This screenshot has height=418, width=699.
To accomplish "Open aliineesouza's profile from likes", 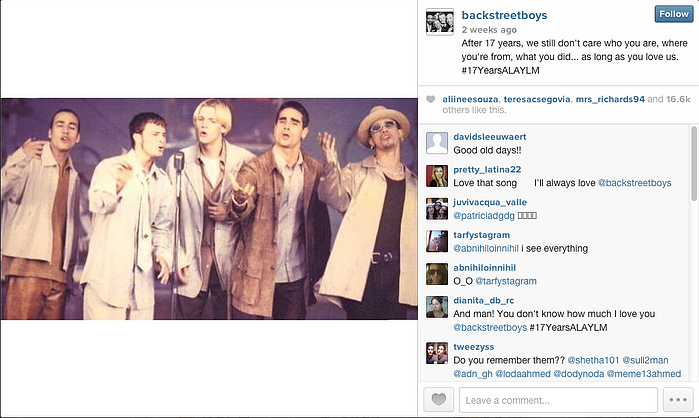I will (470, 99).
